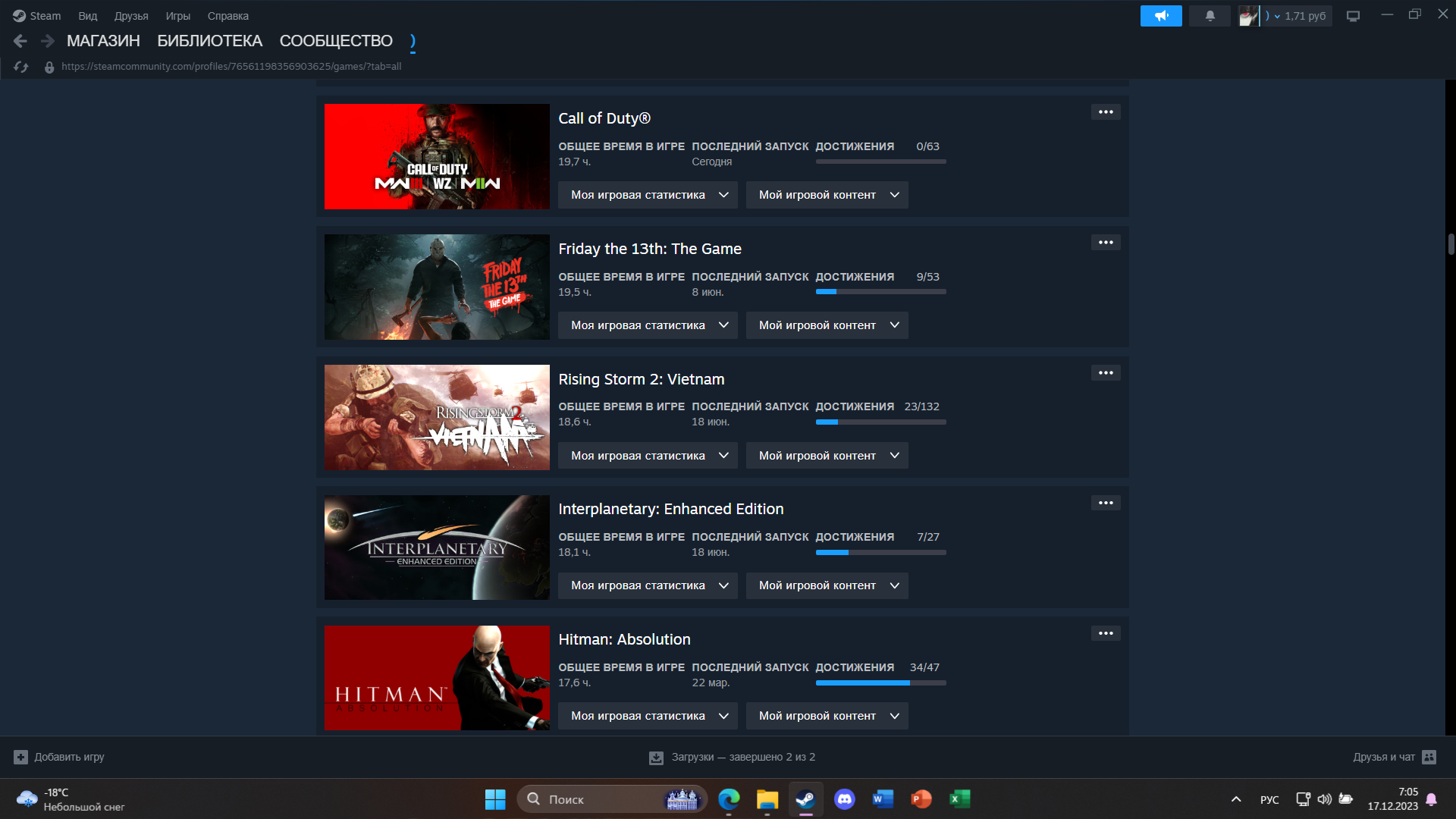
Task: Expand game content for Call of Duty
Action: point(827,195)
